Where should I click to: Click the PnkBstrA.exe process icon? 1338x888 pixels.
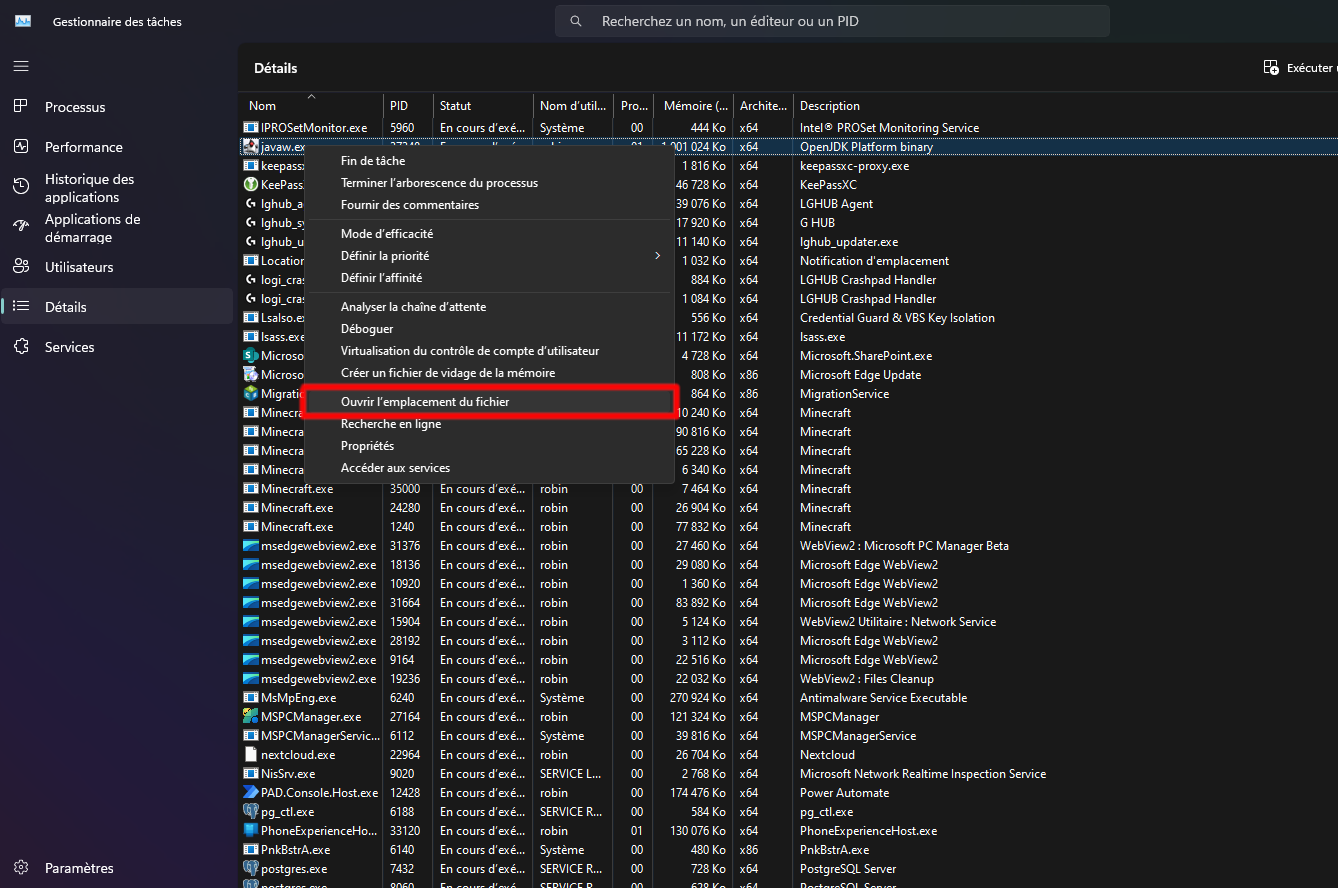[x=251, y=850]
